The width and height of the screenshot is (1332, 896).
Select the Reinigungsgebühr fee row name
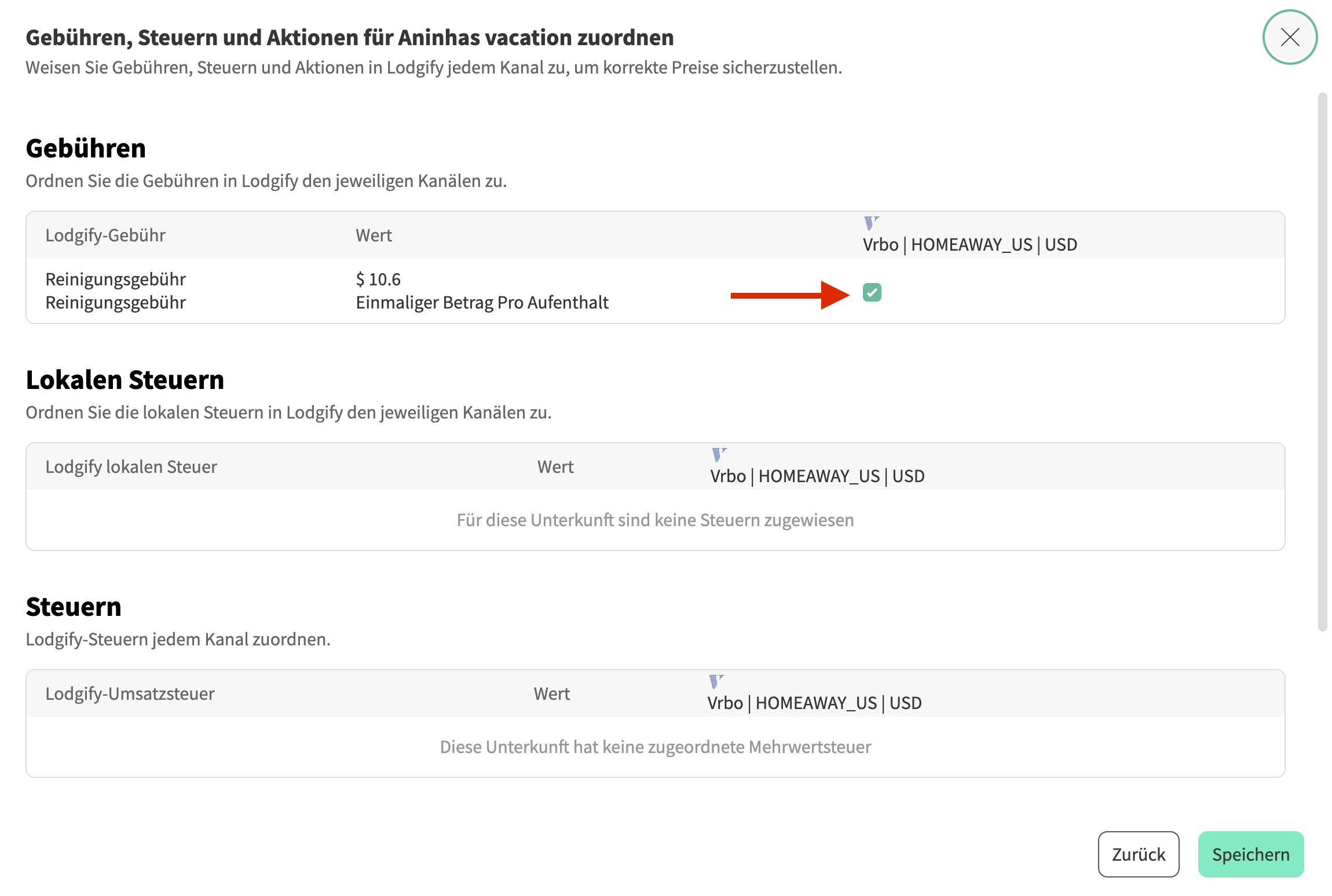pos(115,280)
